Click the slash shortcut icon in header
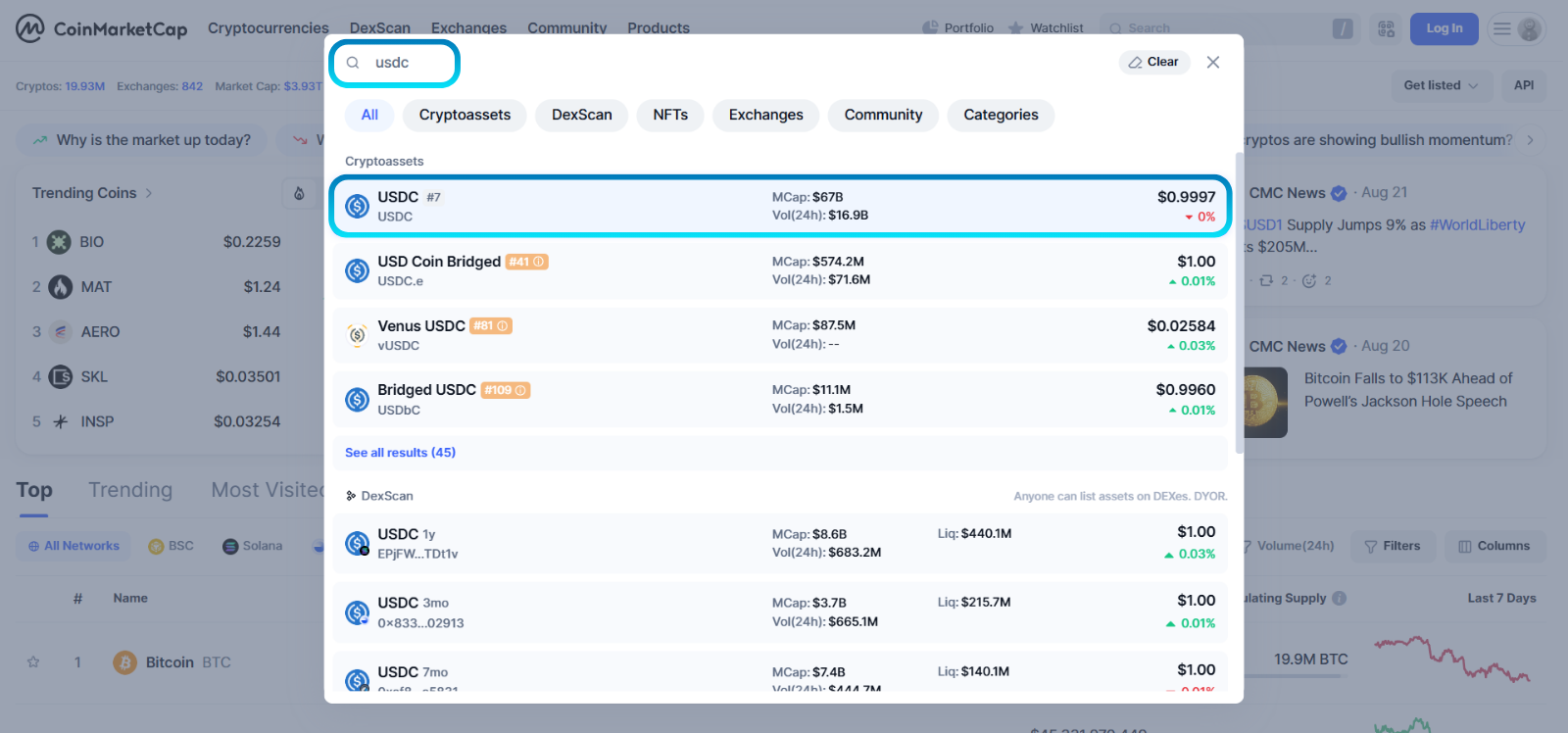Screen dimensions: 1568x733 1343,28
